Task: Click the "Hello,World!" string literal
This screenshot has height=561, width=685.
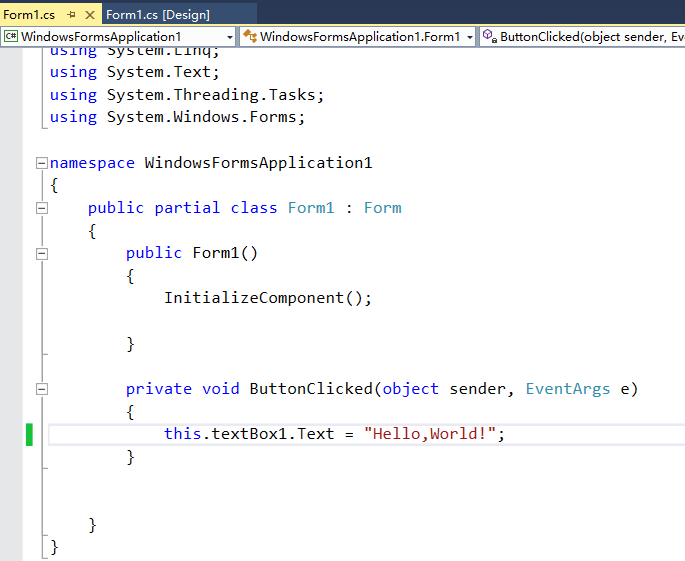Action: tap(429, 434)
